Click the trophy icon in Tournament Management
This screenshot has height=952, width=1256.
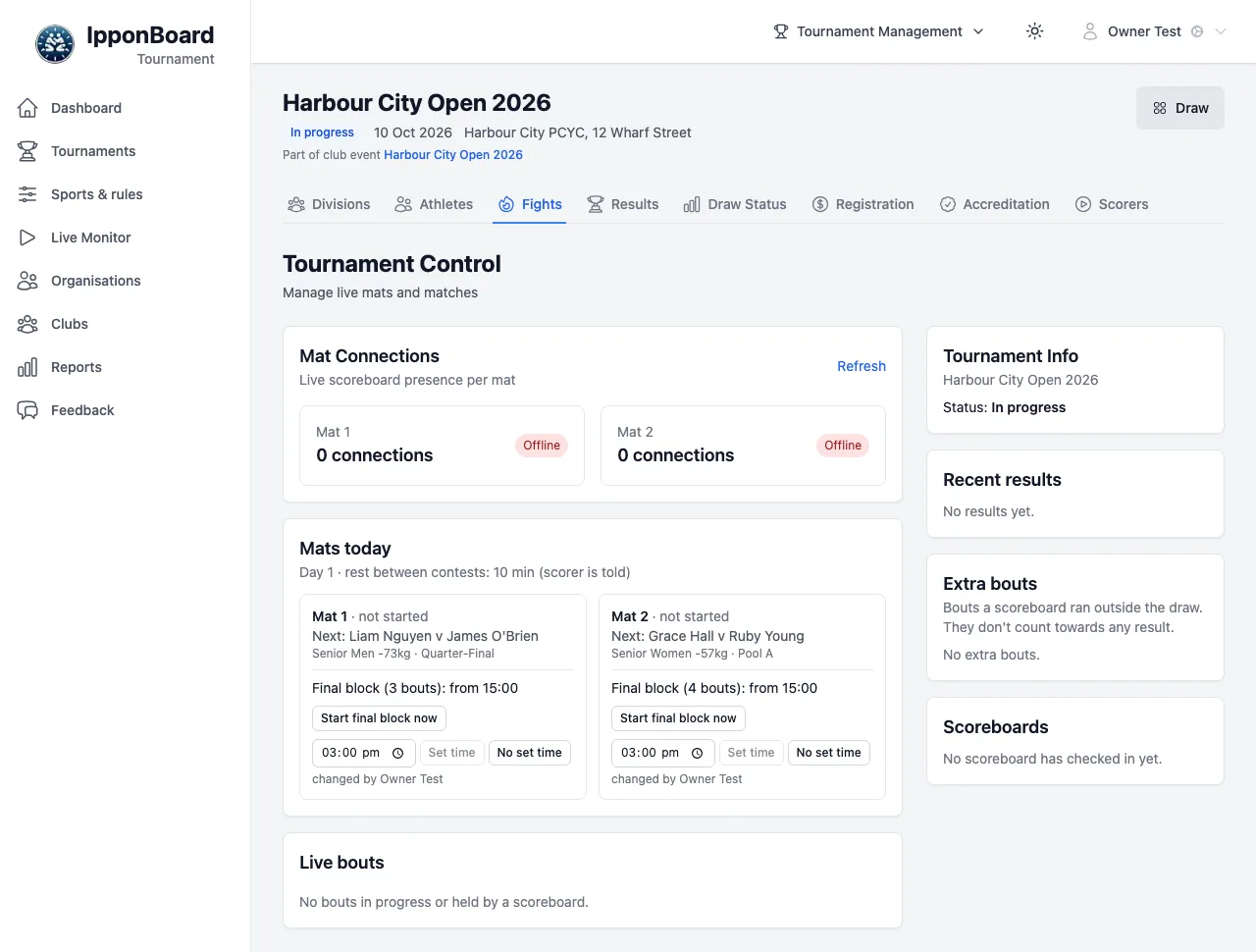pyautogui.click(x=781, y=31)
